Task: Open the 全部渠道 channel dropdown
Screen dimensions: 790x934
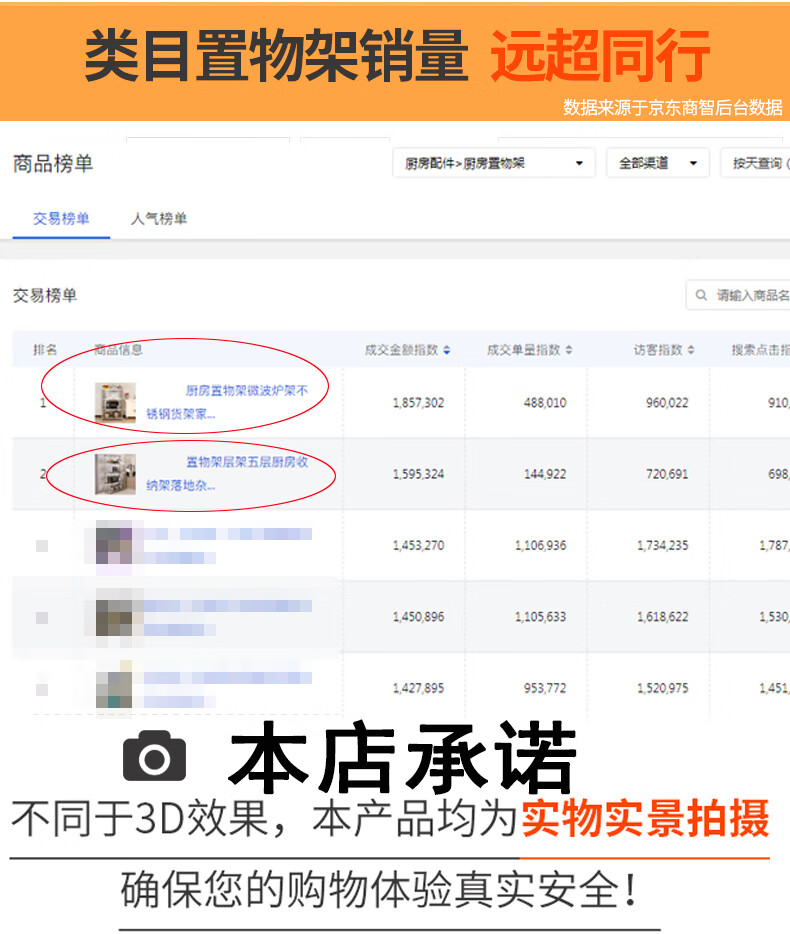Action: [657, 163]
